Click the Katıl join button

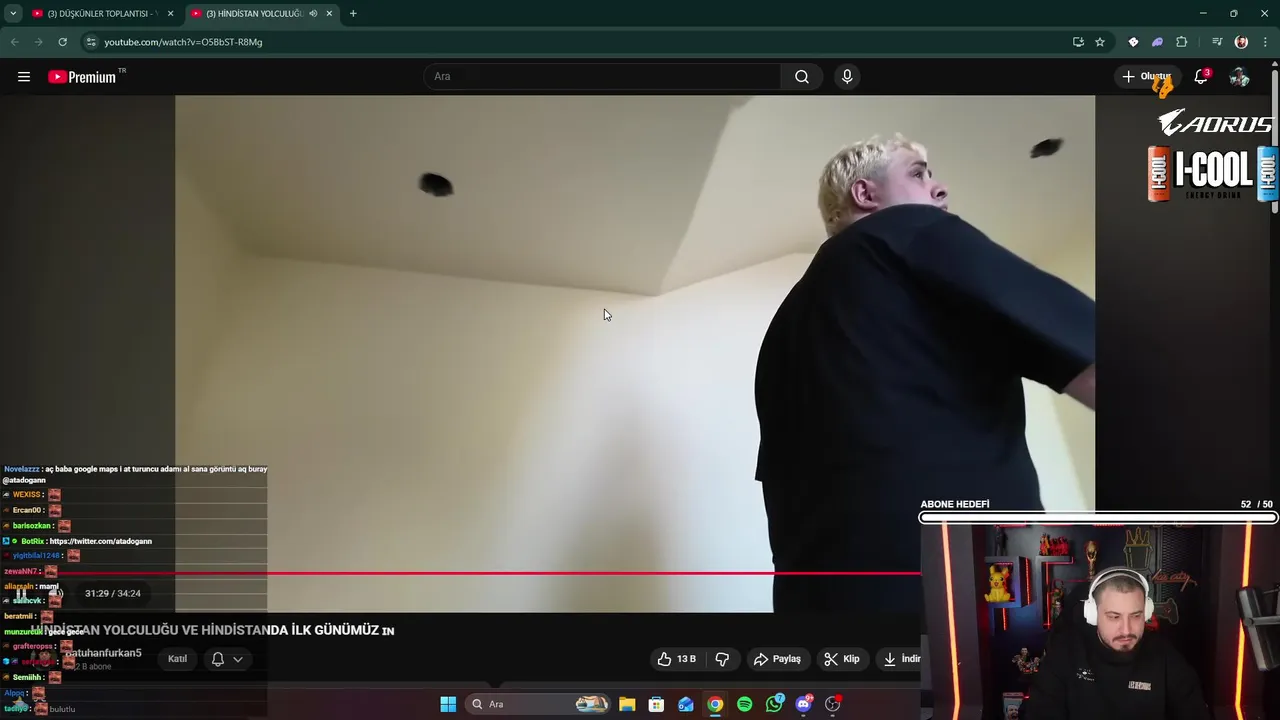(x=177, y=659)
